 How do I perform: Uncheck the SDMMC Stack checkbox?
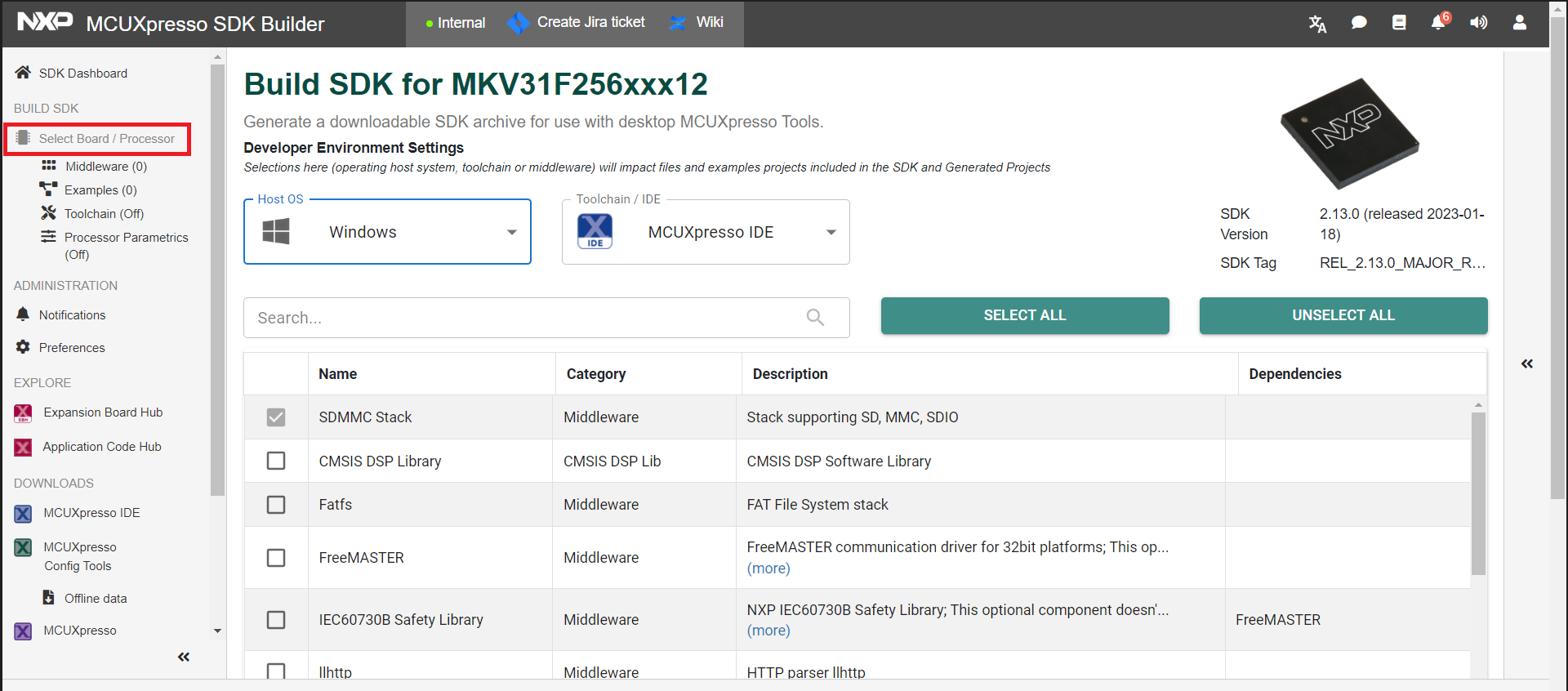[x=276, y=417]
